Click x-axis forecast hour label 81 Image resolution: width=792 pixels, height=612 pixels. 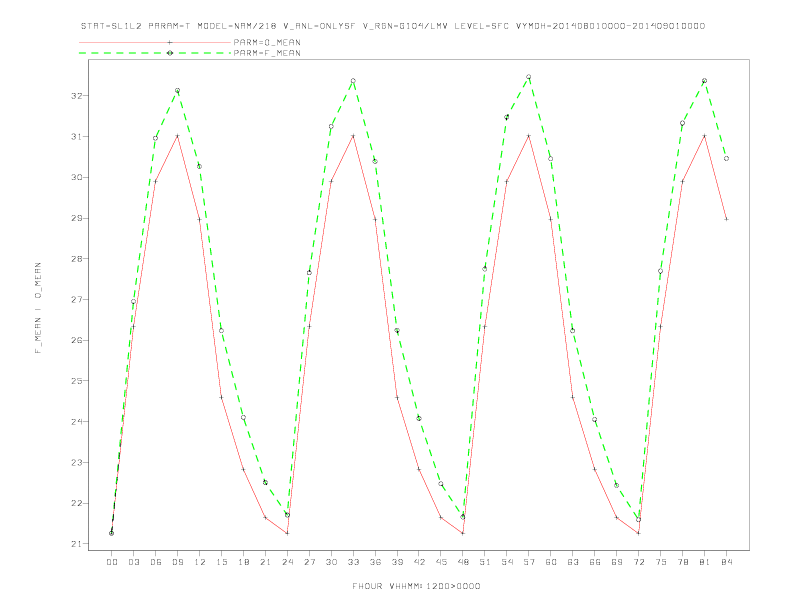coord(705,562)
